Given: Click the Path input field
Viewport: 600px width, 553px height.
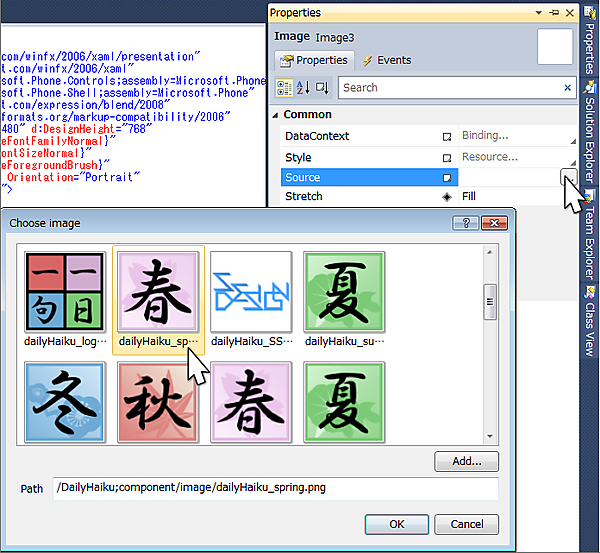Looking at the screenshot, I should tap(276, 488).
